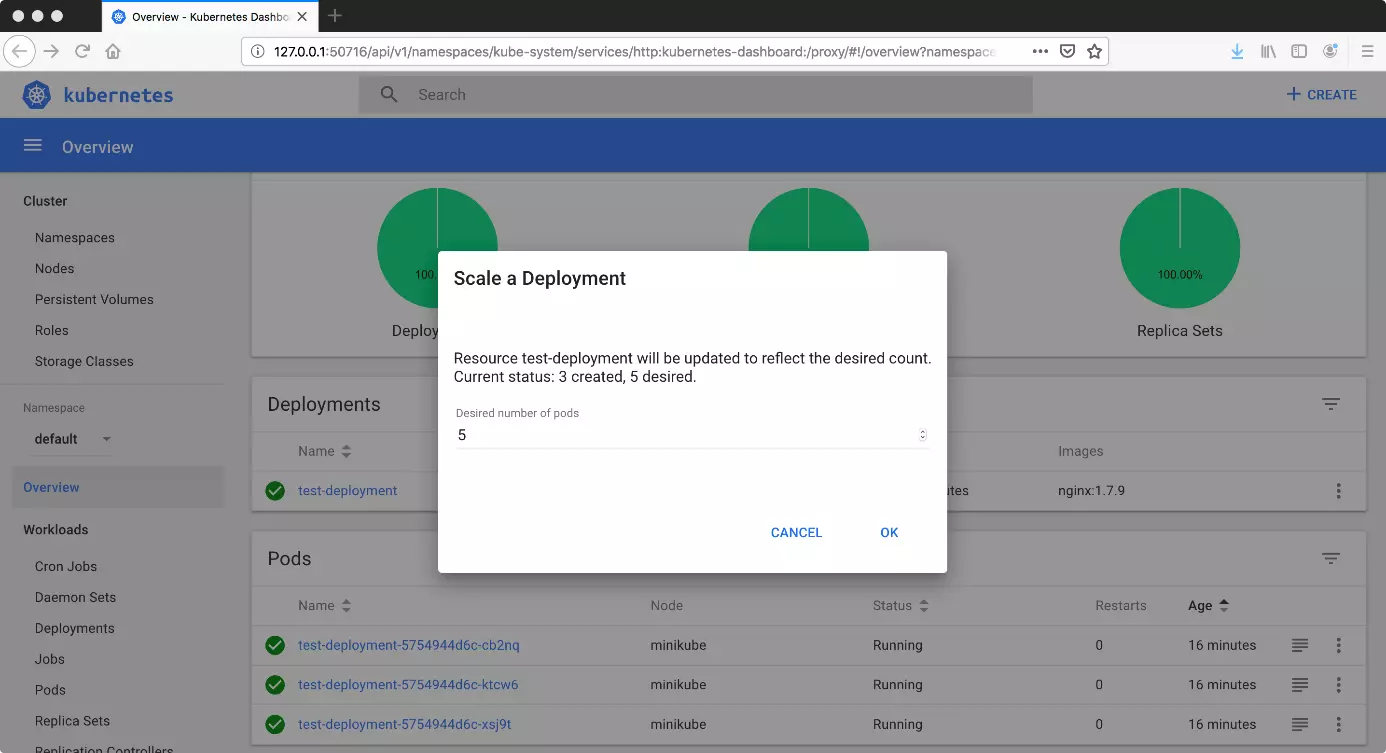Open pod test-deployment-5754944d6c-xsj9t
Image resolution: width=1386 pixels, height=753 pixels.
(404, 724)
